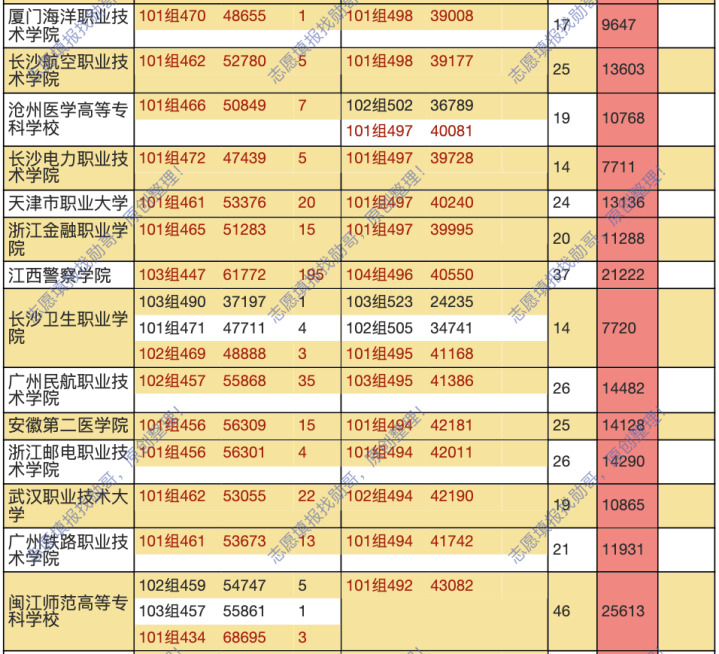Click the value 14482 in red column

pyautogui.click(x=623, y=389)
